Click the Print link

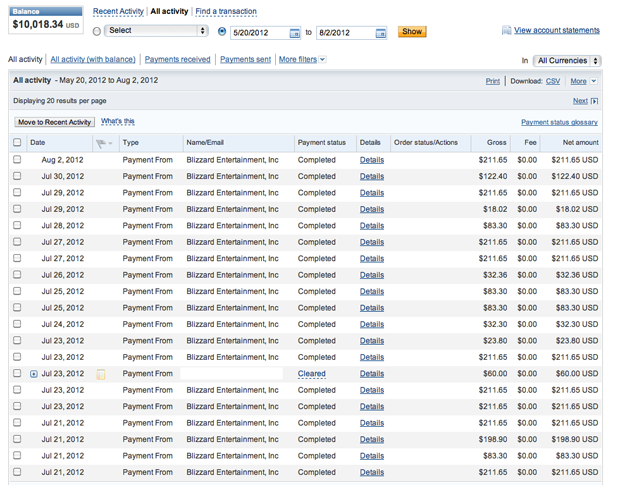[x=493, y=81]
